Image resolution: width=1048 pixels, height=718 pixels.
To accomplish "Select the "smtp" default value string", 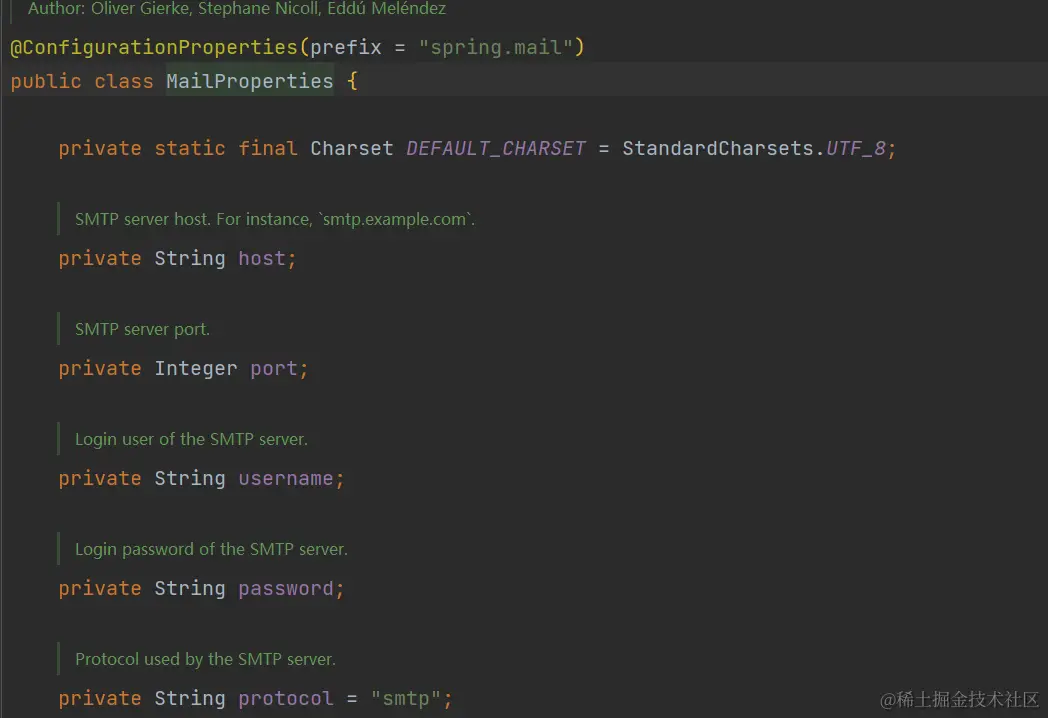I will pyautogui.click(x=406, y=699).
